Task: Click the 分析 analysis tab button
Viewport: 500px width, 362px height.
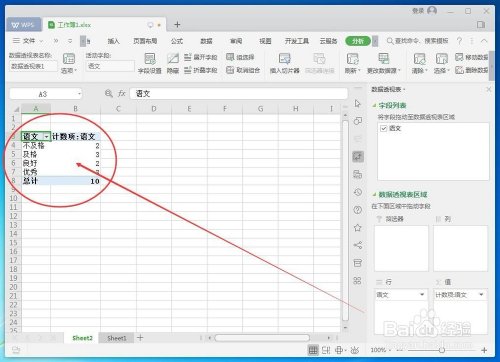Action: coord(358,41)
